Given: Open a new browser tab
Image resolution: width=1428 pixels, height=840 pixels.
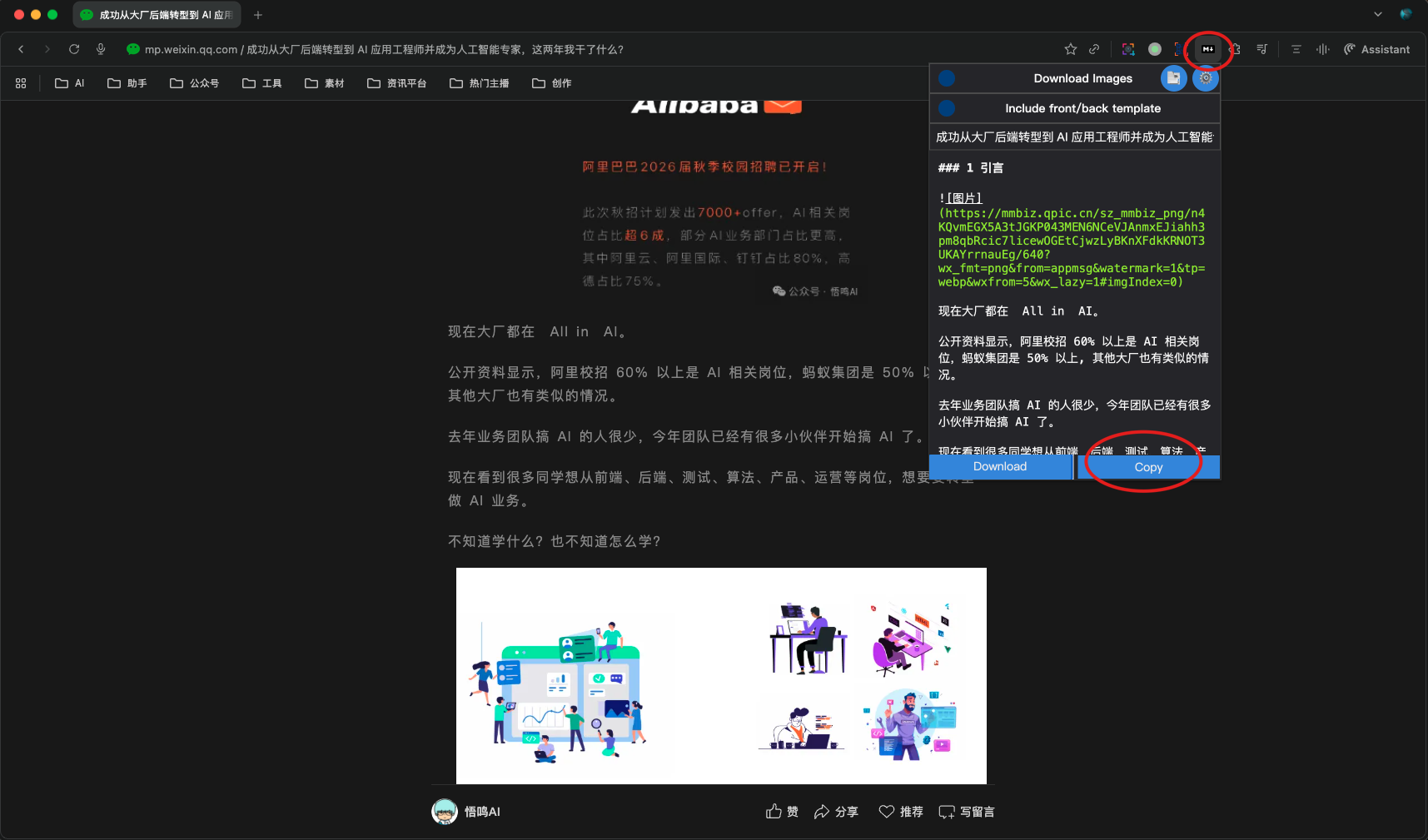Looking at the screenshot, I should pos(258,15).
